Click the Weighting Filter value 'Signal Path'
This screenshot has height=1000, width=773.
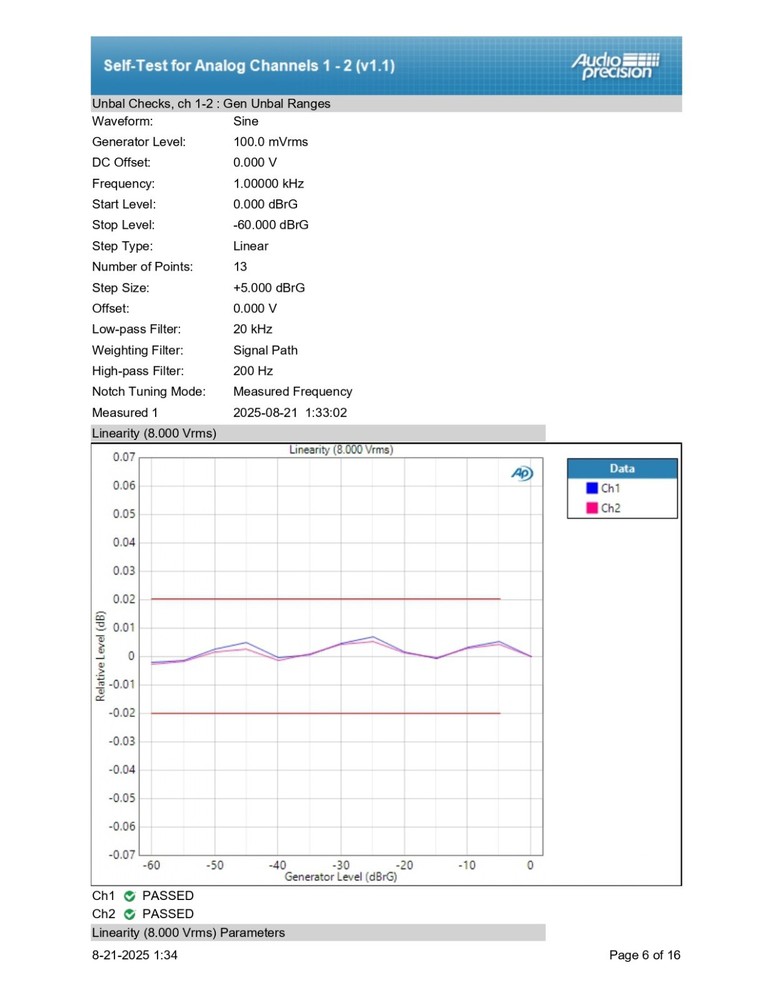(265, 350)
